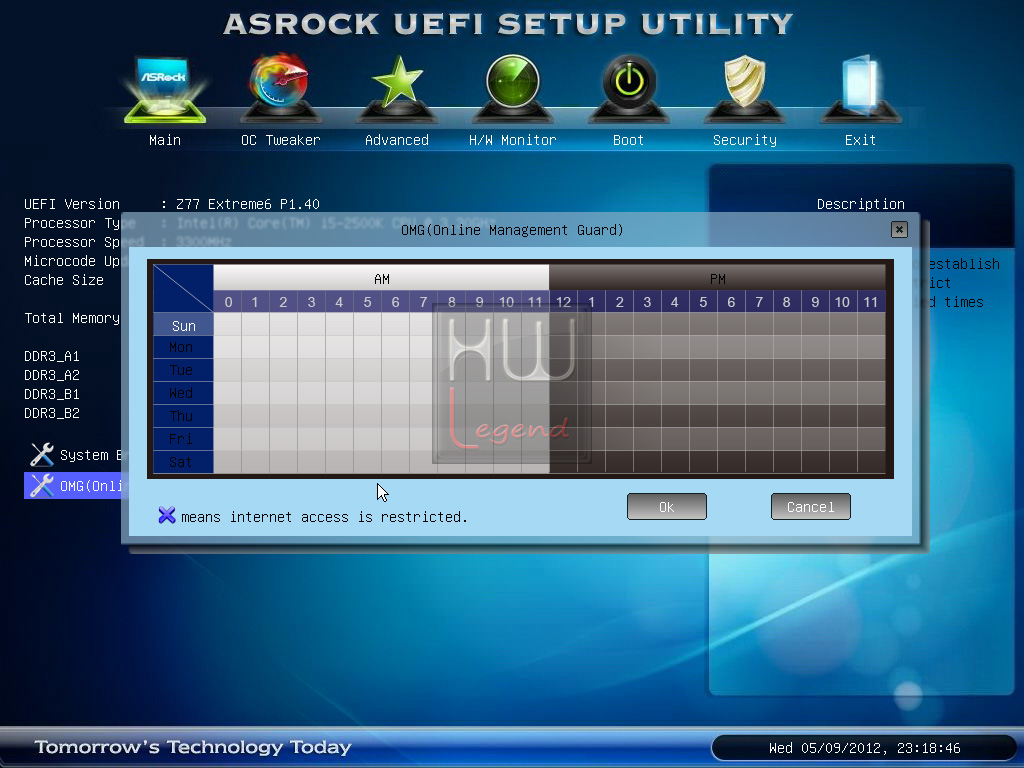
Task: Open the OC Tweaker speedometer icon
Action: [280, 89]
